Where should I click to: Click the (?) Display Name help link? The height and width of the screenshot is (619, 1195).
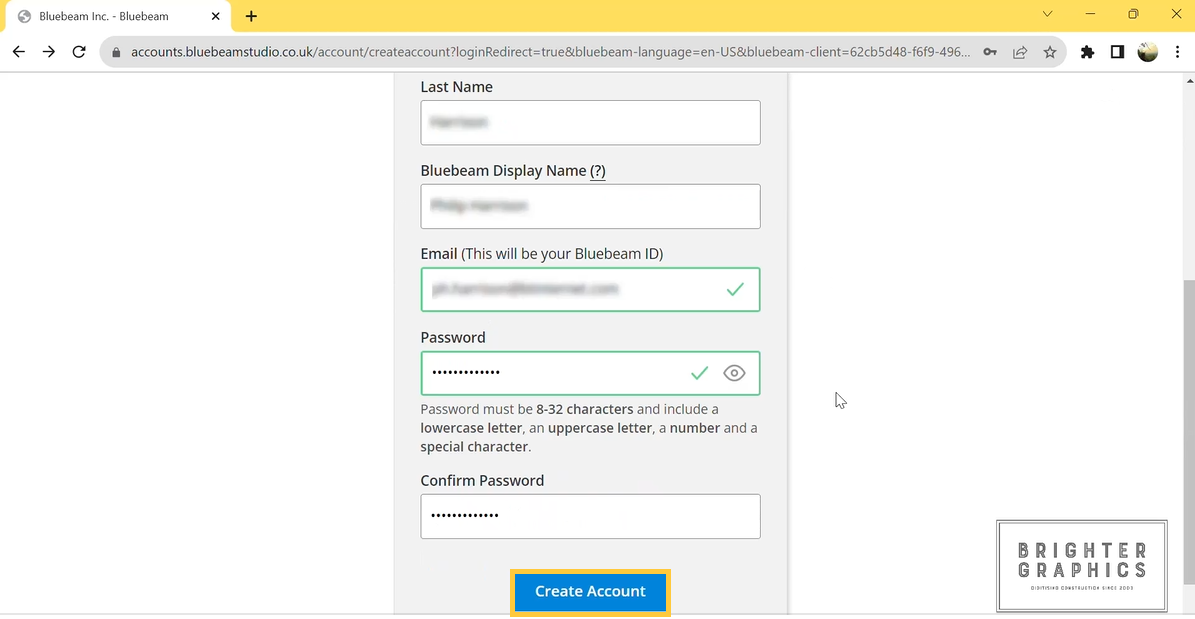tap(598, 171)
